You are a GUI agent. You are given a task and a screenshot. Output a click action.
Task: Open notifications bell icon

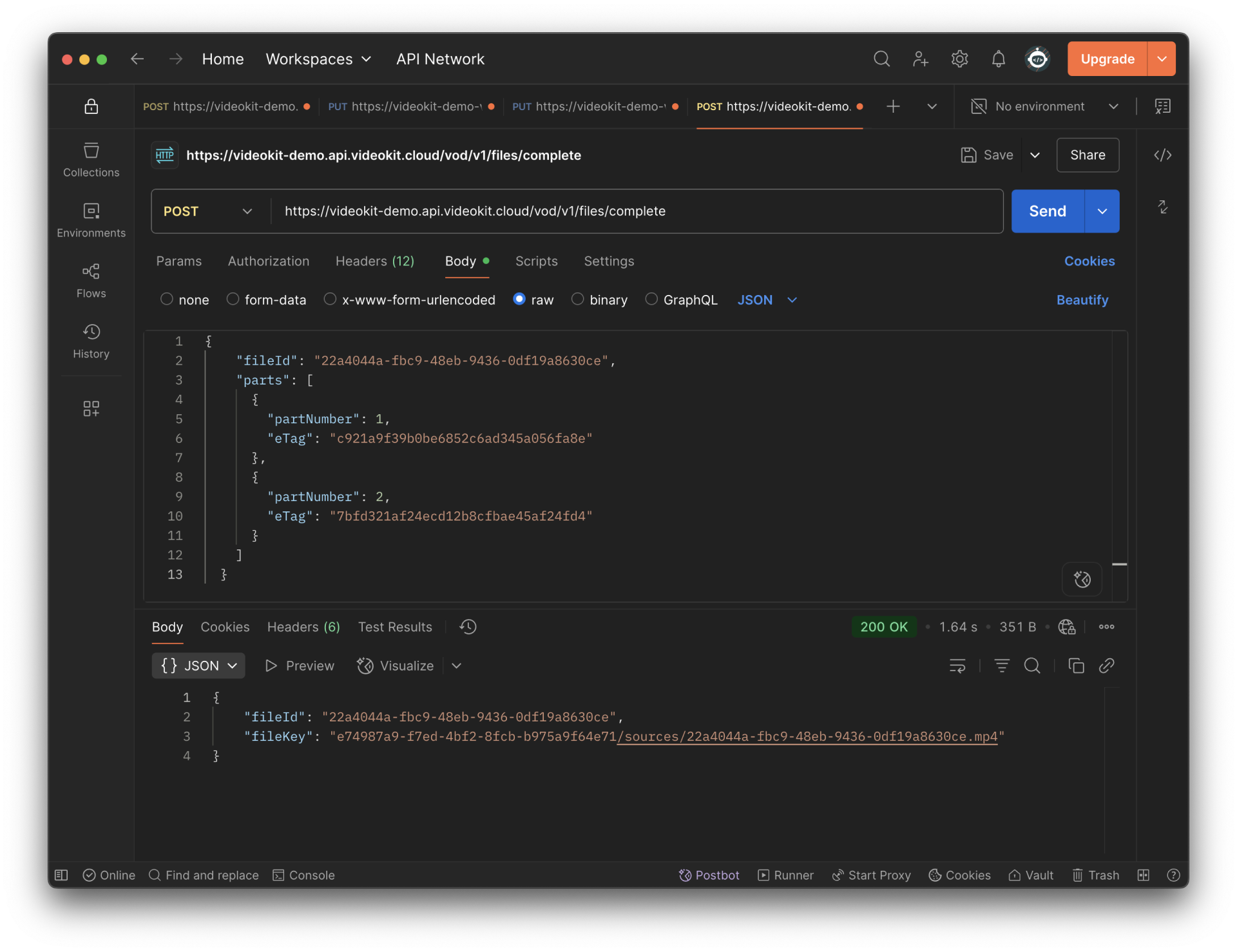tap(998, 59)
